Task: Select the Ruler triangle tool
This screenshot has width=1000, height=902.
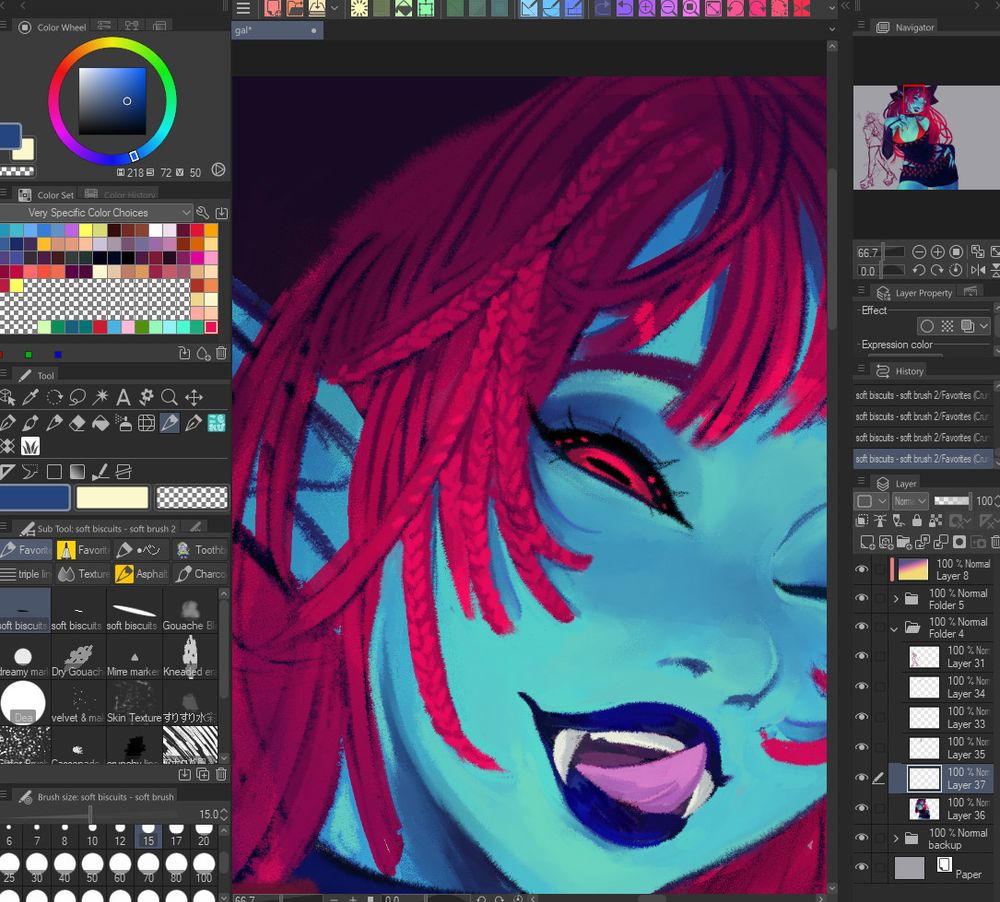Action: [x=8, y=471]
